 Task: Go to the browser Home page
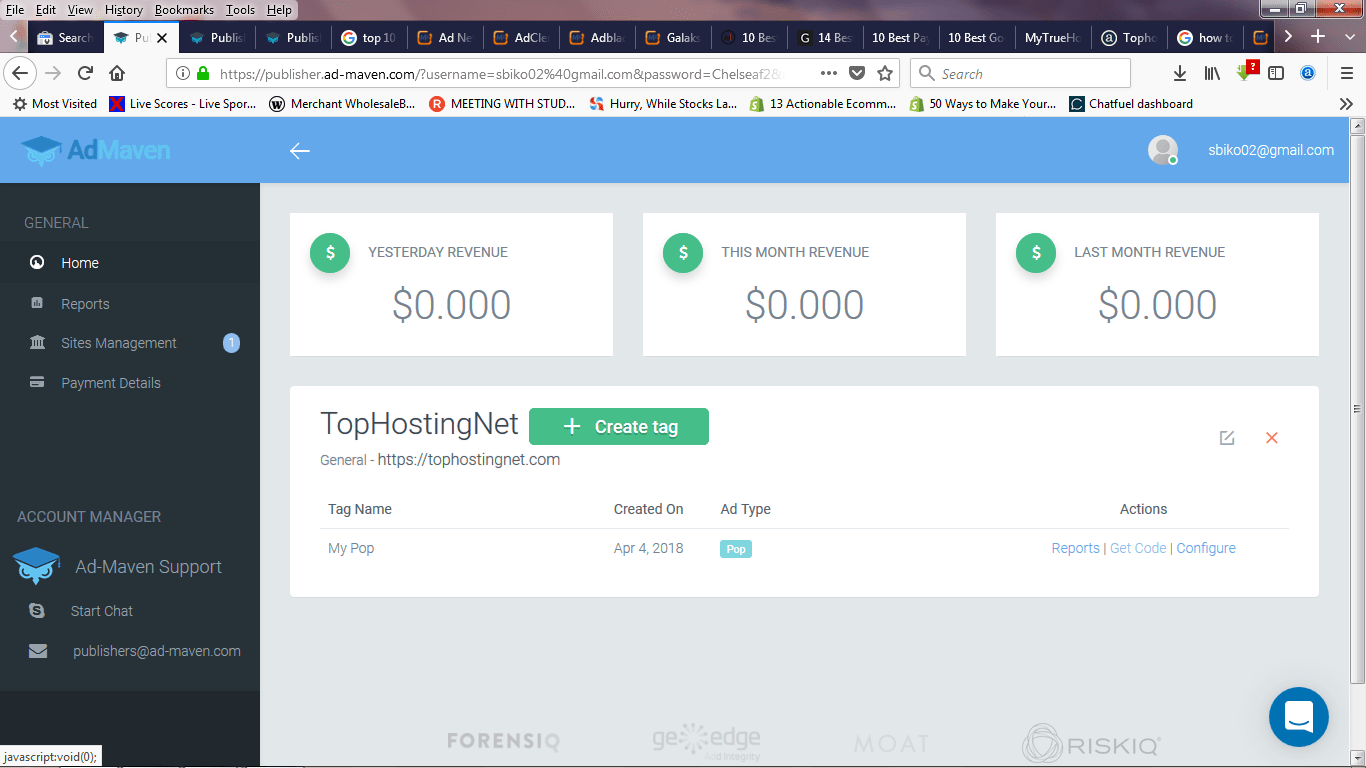(x=117, y=73)
